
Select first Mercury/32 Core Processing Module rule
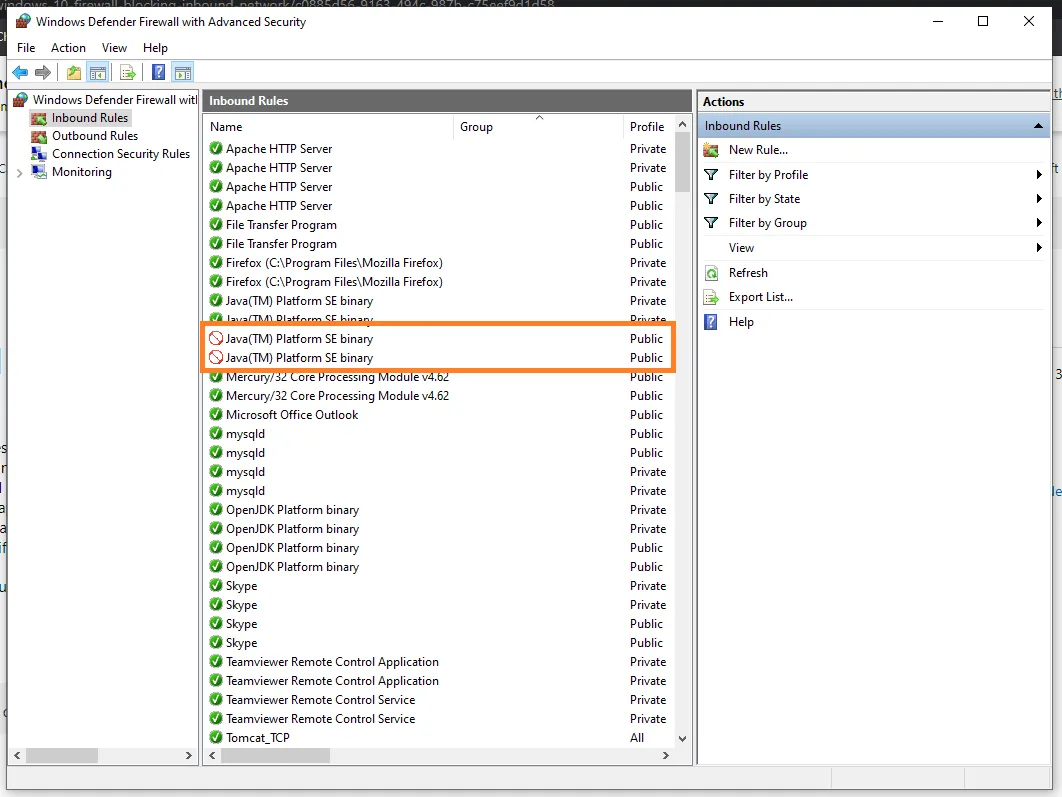pos(439,376)
